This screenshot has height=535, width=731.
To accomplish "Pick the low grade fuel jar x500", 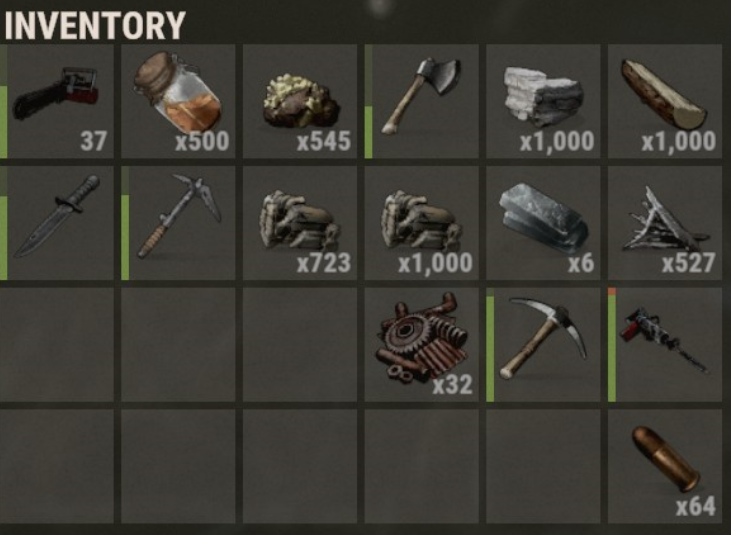I will [178, 101].
